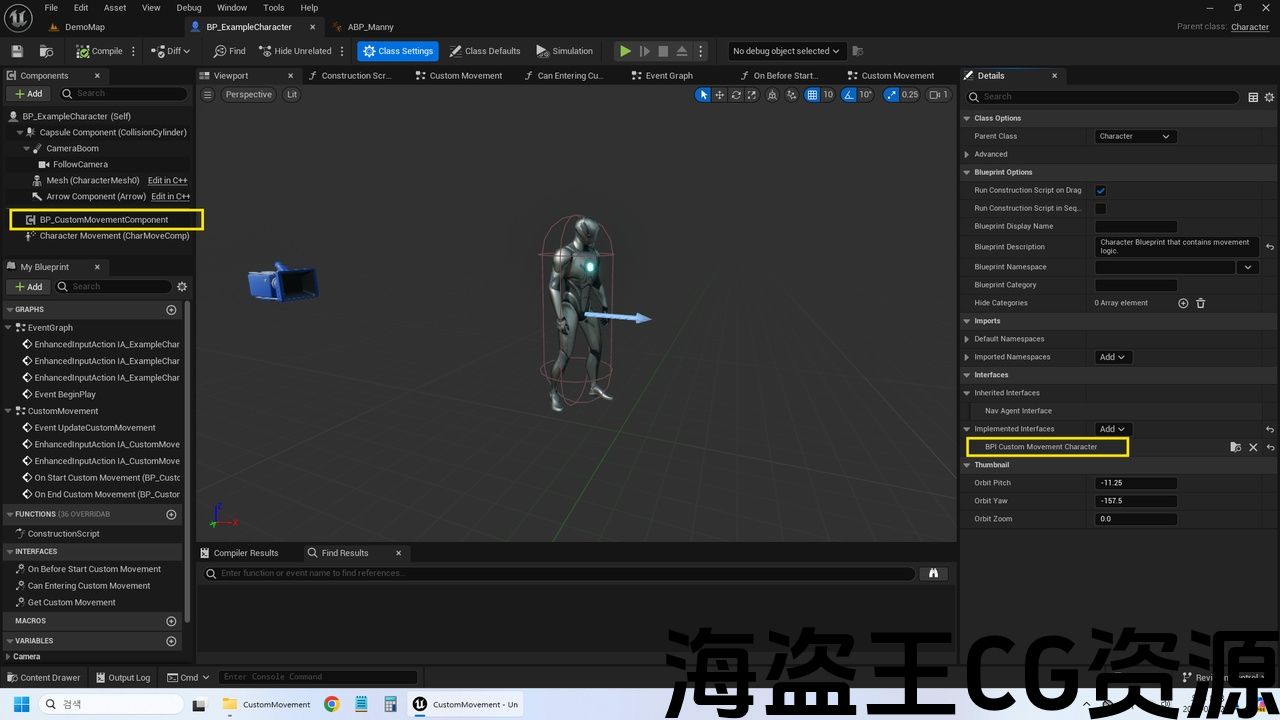Image resolution: width=1280 pixels, height=720 pixels.
Task: Switch to the Event Graph tab
Action: click(668, 76)
